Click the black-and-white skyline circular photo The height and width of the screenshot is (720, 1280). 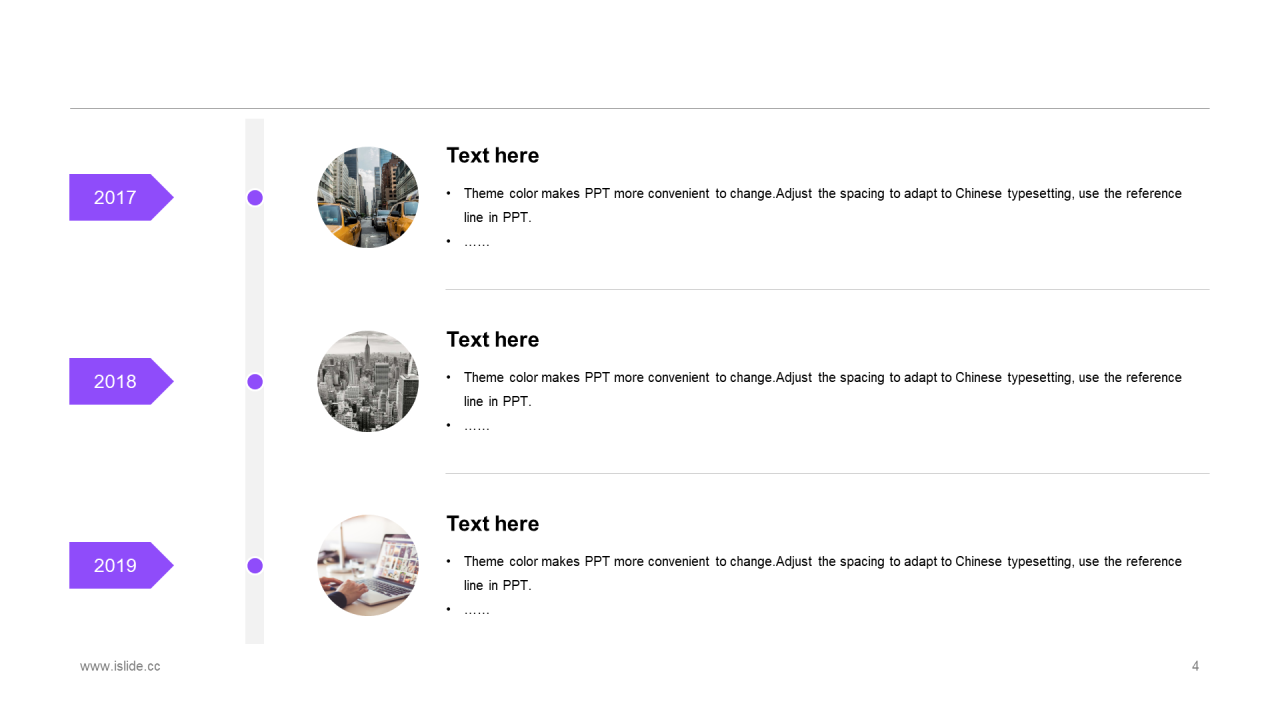click(x=368, y=381)
